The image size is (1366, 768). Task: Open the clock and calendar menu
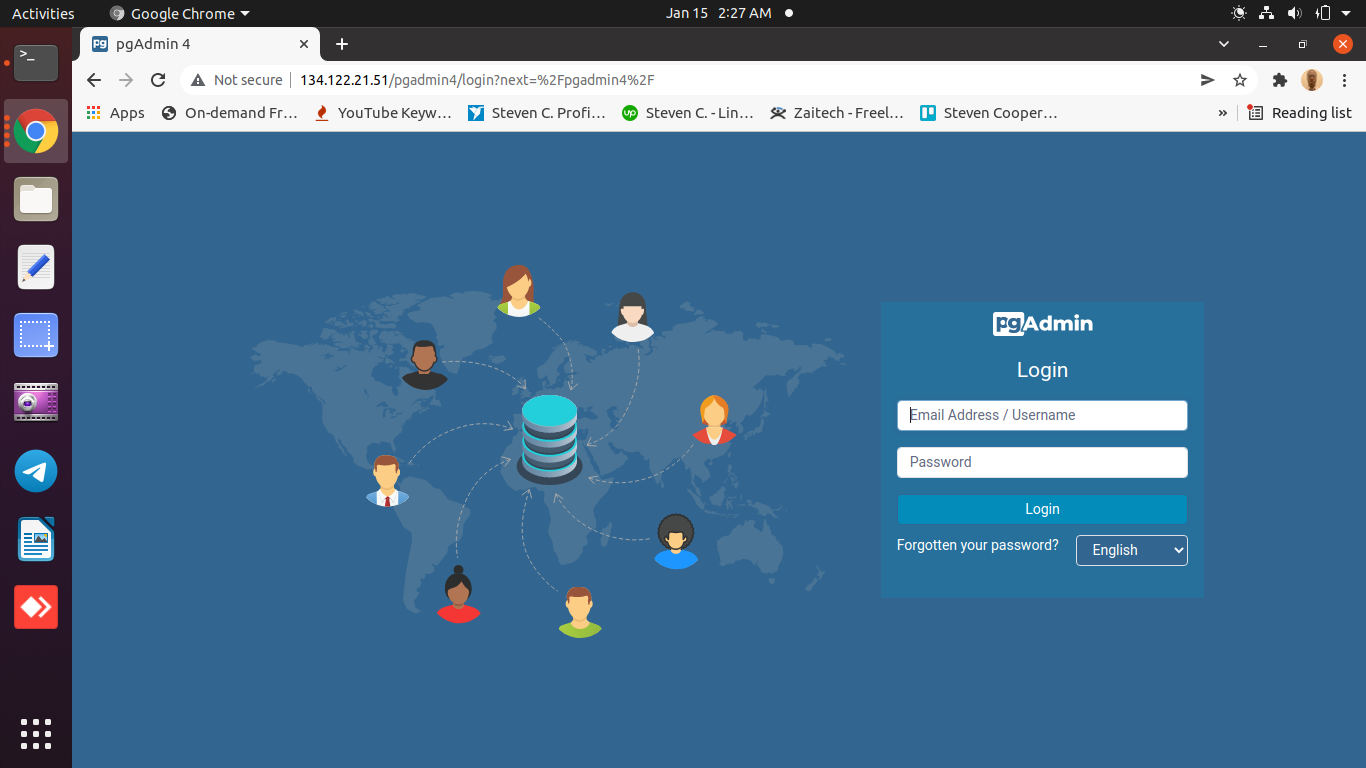pos(719,13)
